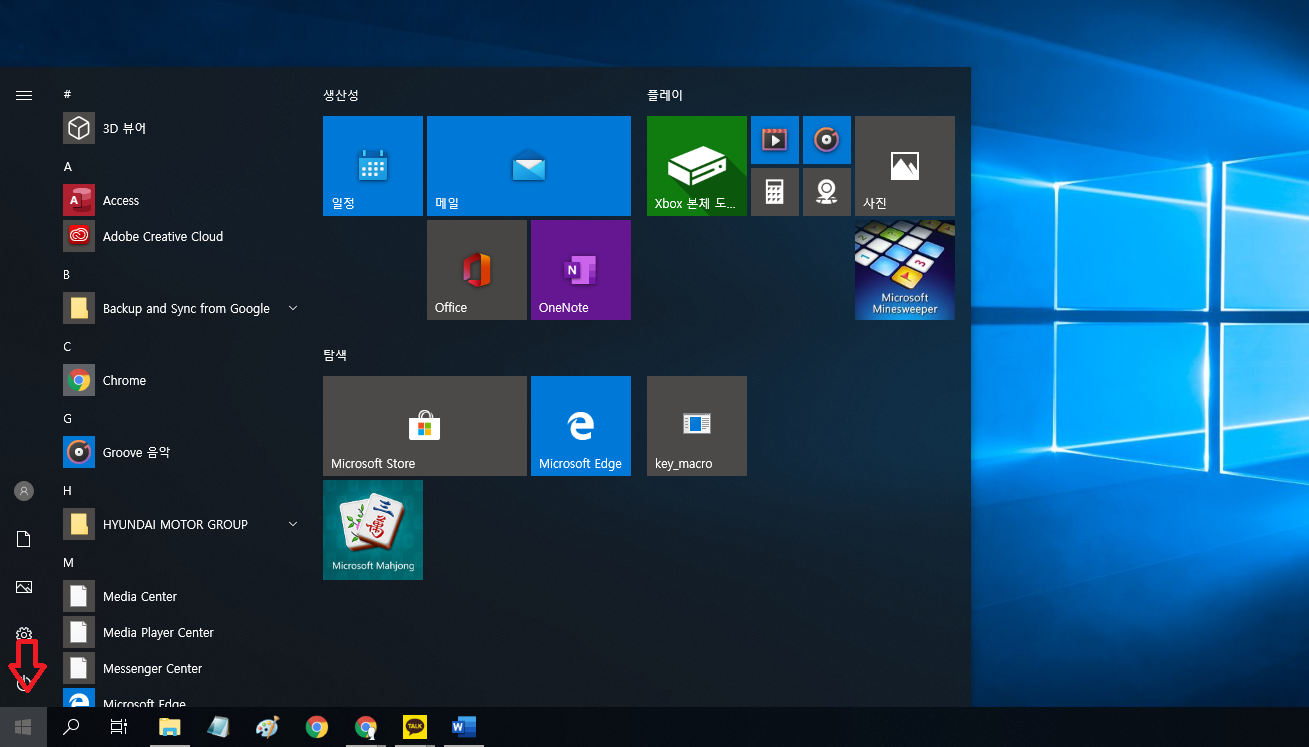Open Media Center in the app list
The image size is (1309, 747).
click(x=180, y=596)
